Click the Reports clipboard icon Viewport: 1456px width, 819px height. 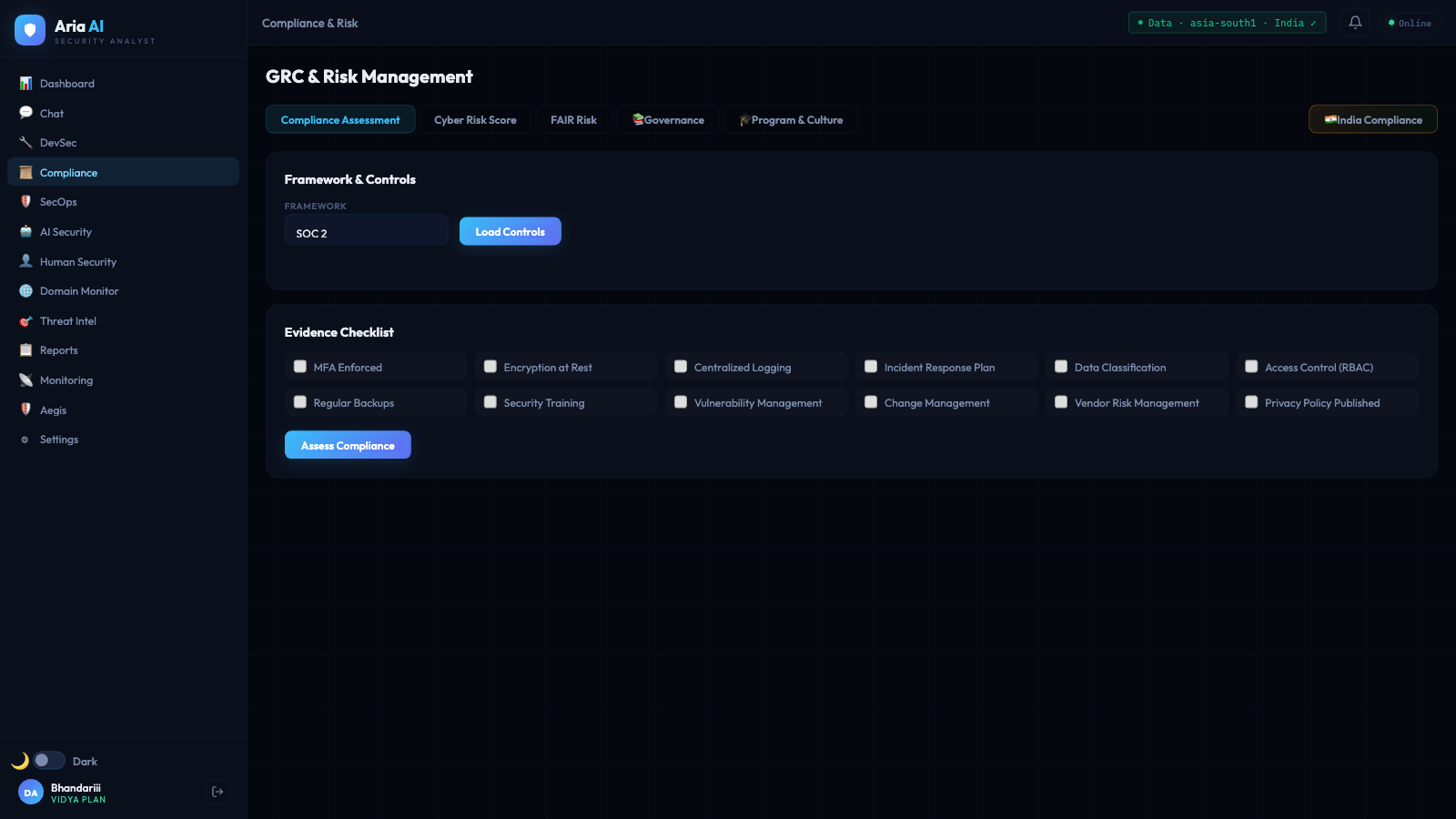click(25, 350)
